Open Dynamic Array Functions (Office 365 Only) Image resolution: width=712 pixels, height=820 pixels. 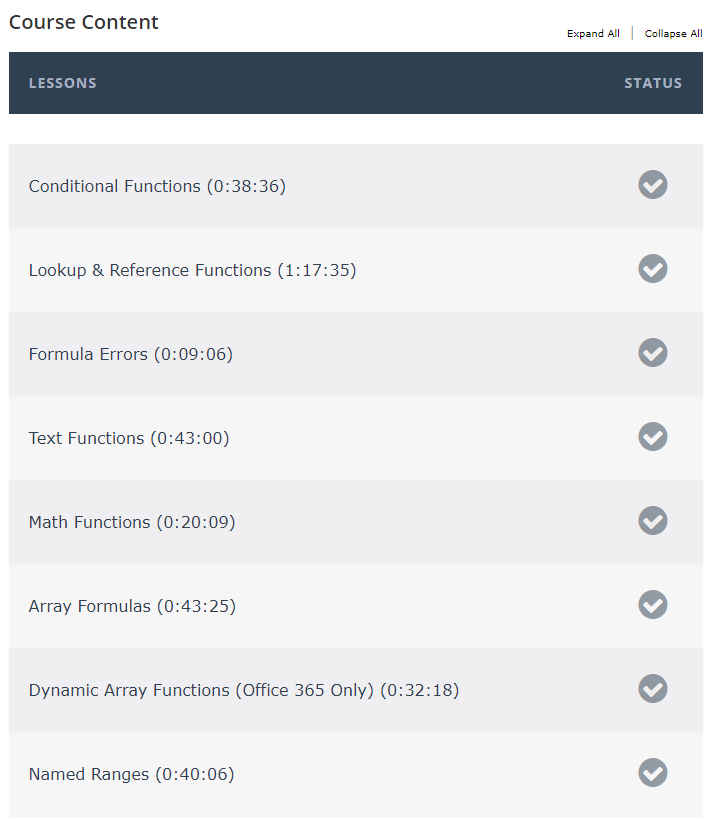point(244,690)
